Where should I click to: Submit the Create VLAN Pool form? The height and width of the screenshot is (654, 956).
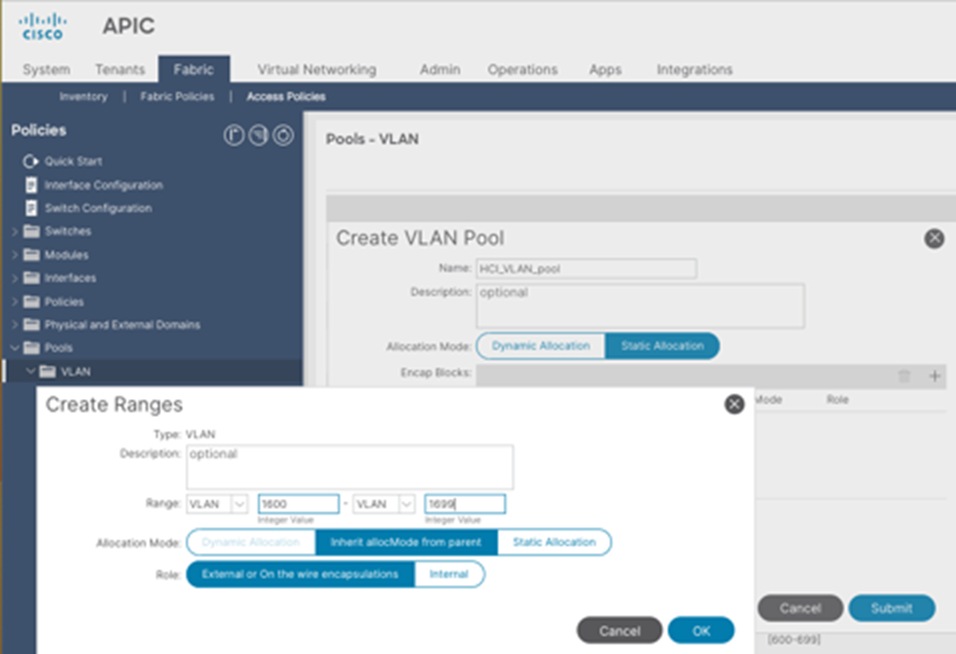point(891,608)
